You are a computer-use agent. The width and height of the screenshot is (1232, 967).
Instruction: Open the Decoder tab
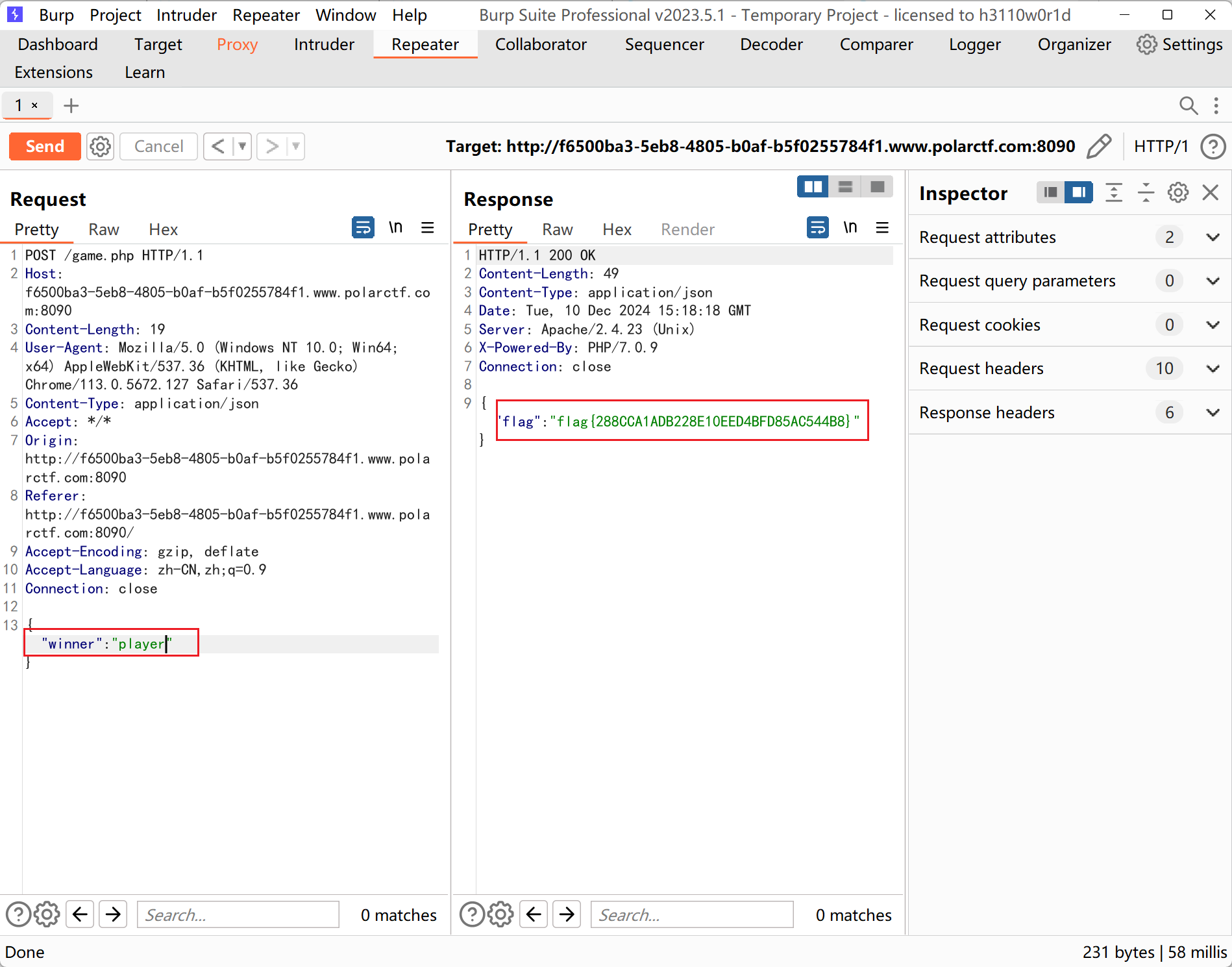[x=771, y=44]
